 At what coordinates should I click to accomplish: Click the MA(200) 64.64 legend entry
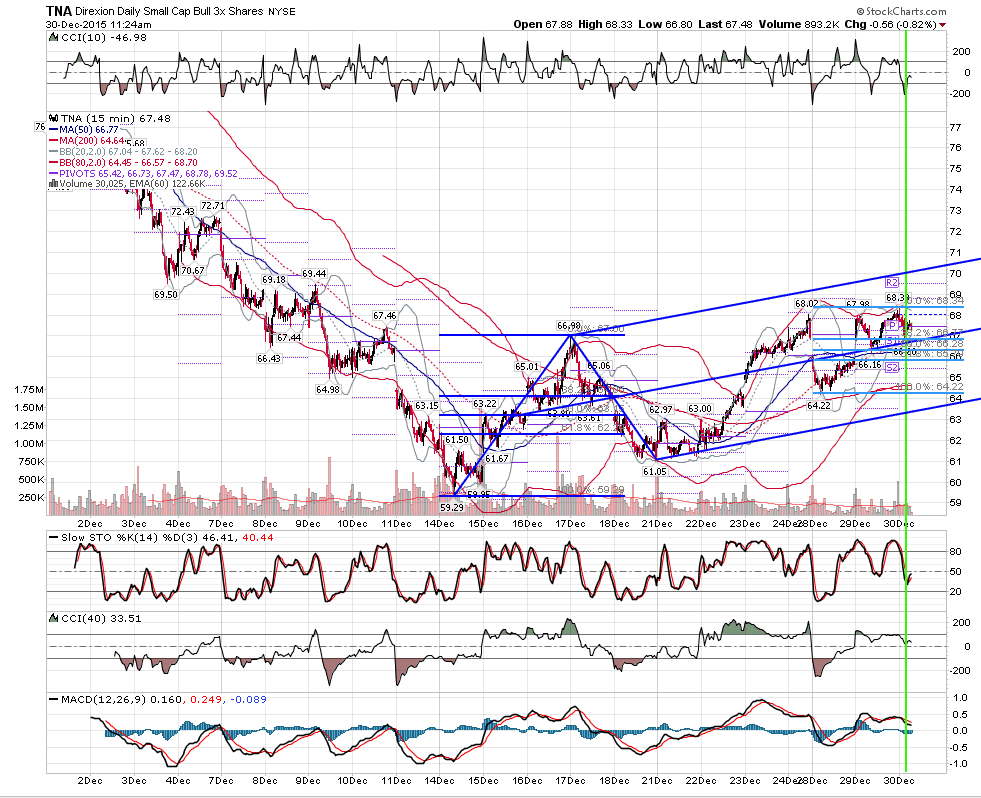tap(87, 141)
